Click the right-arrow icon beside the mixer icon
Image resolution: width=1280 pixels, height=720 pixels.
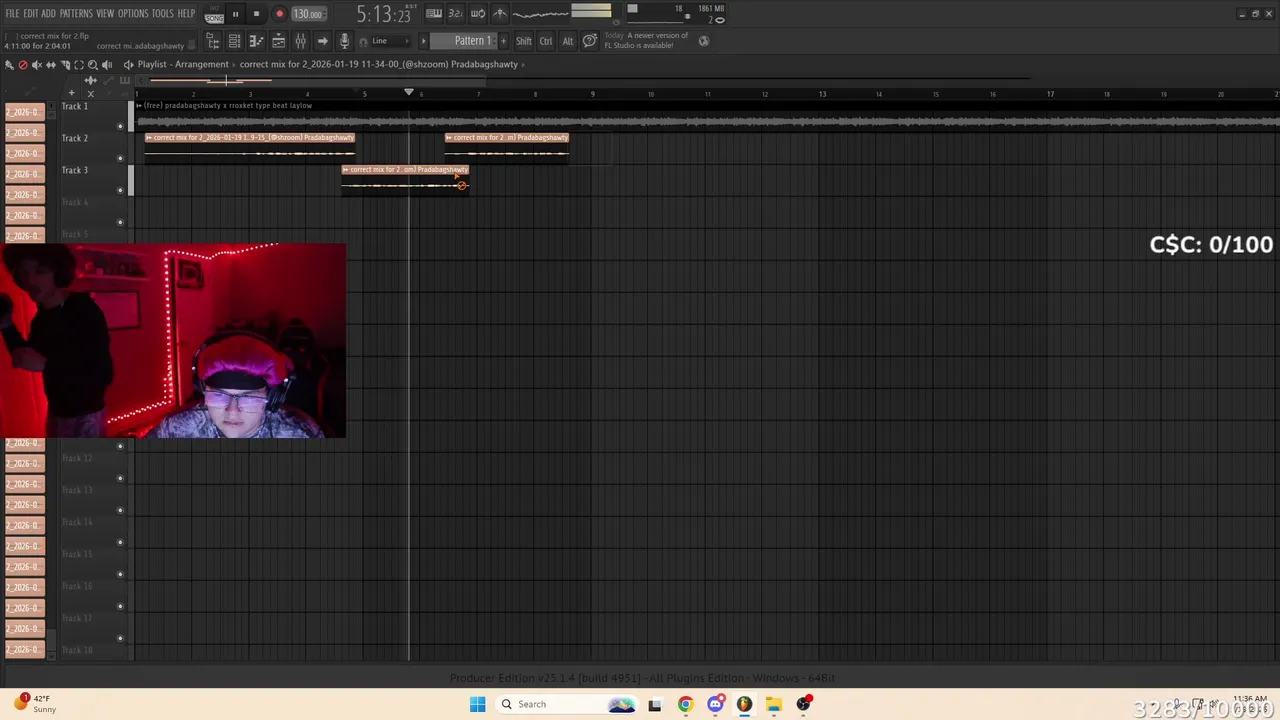[x=322, y=41]
